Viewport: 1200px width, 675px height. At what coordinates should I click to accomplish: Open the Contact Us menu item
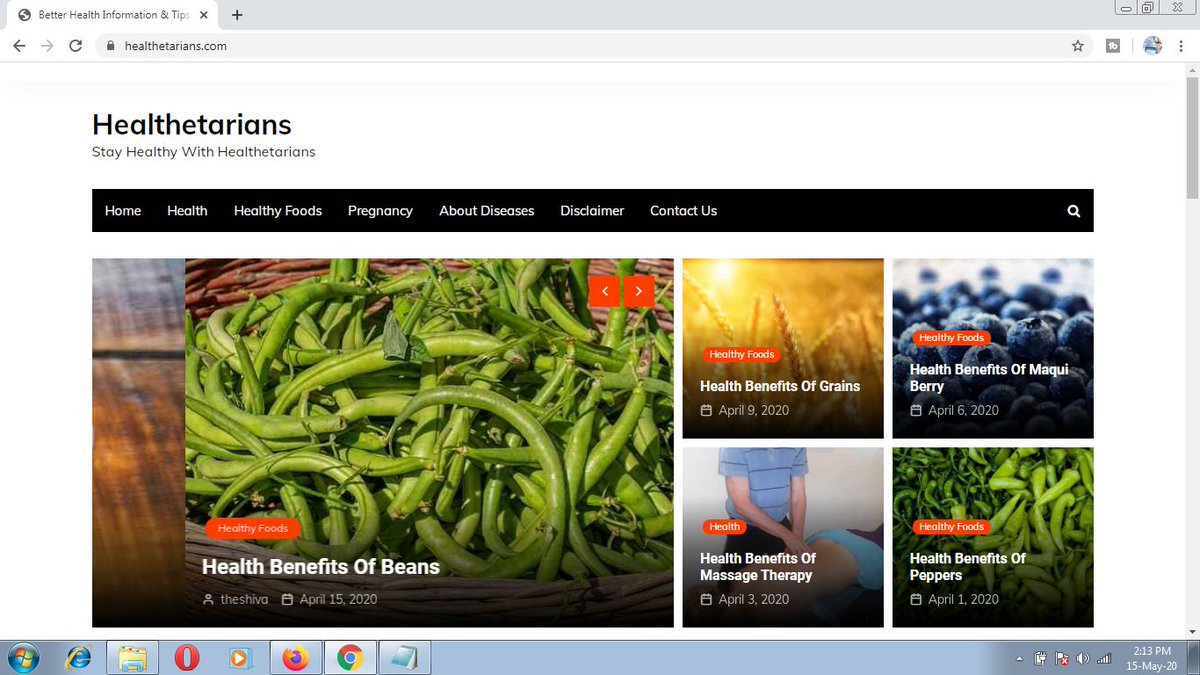click(683, 211)
